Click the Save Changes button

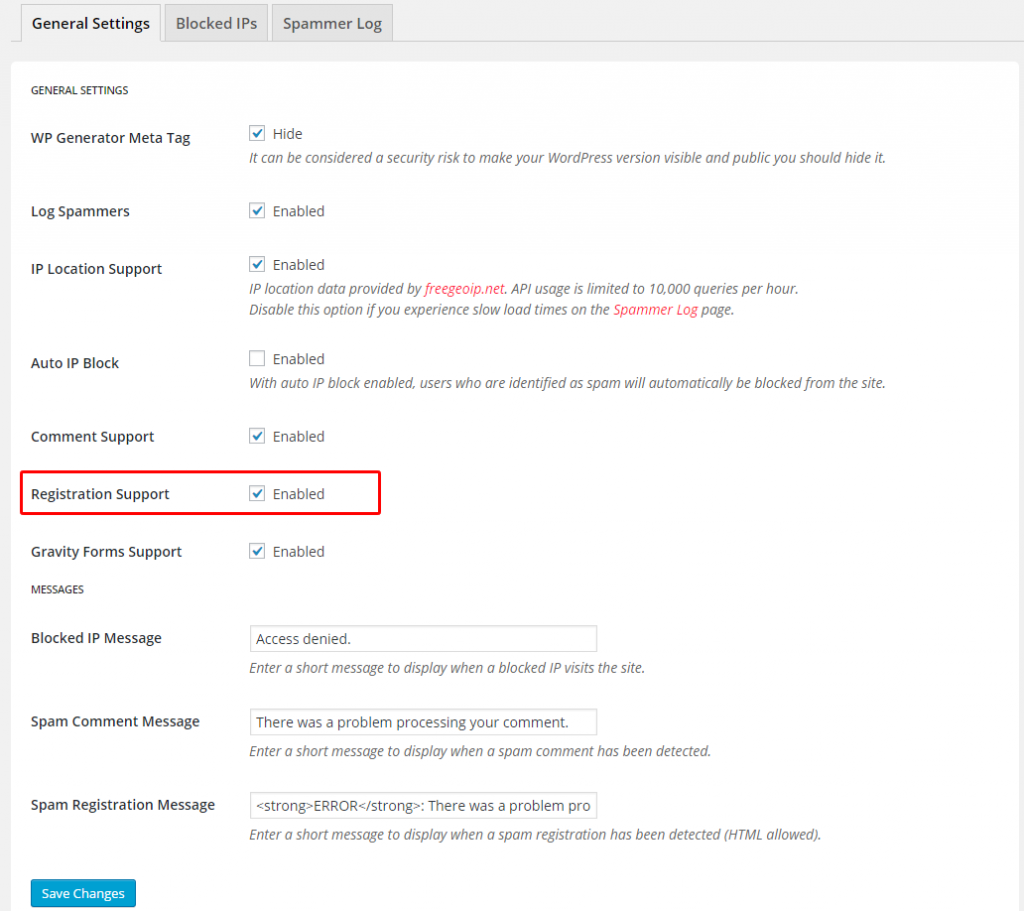click(83, 893)
